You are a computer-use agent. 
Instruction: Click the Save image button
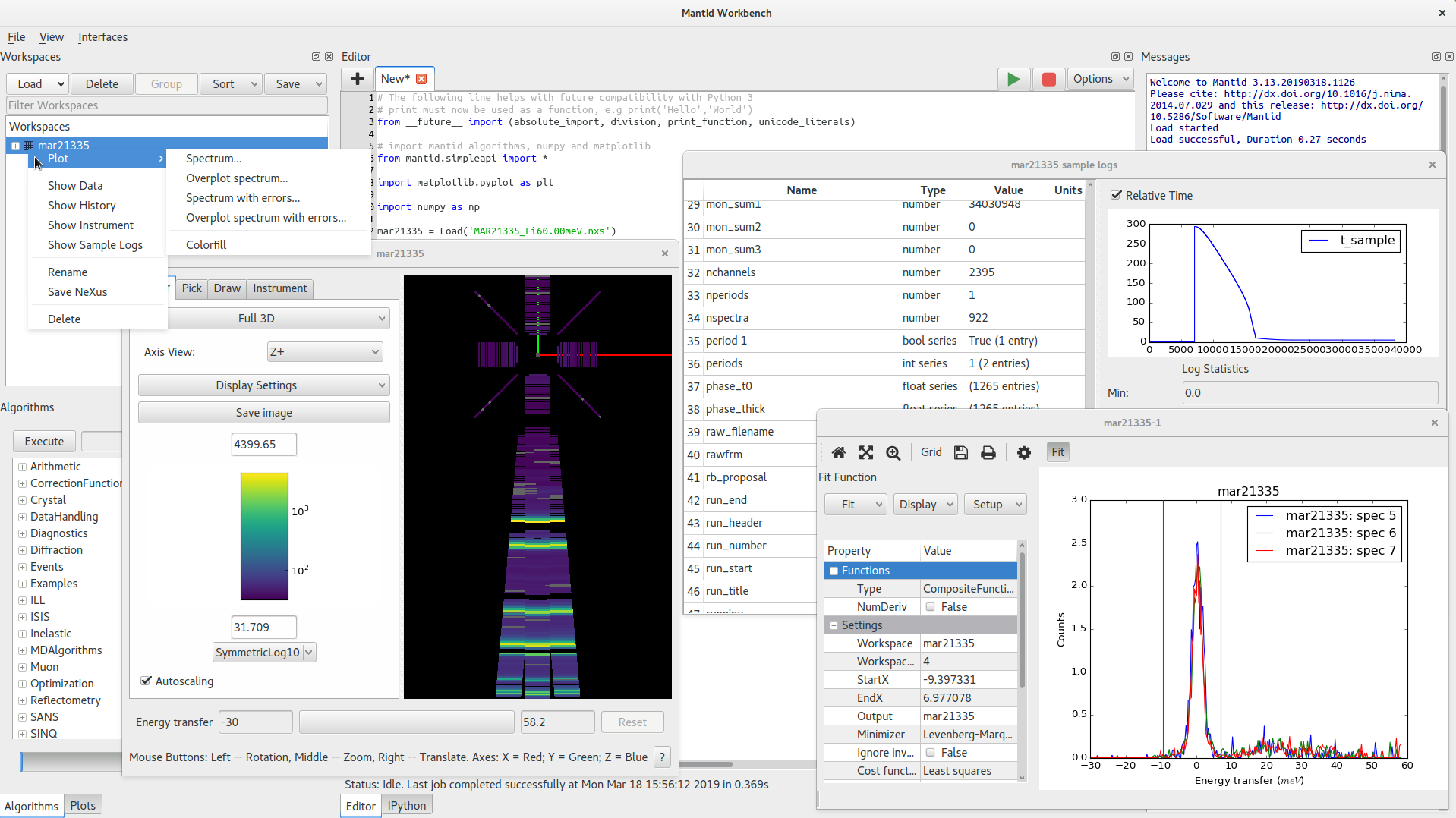[x=263, y=412]
